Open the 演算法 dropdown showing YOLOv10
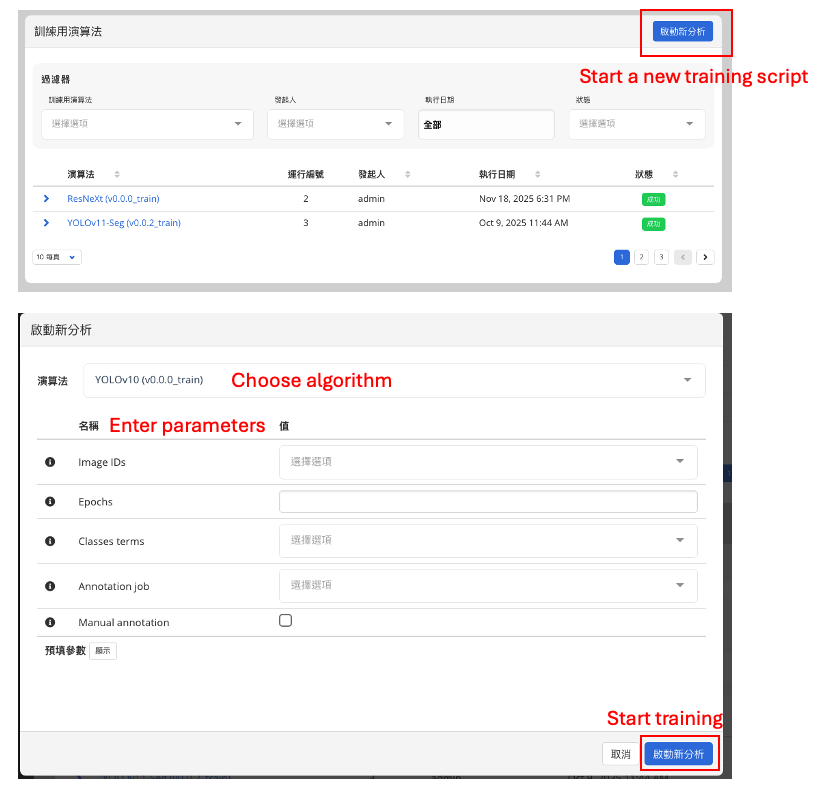This screenshot has height=795, width=819. pos(394,380)
